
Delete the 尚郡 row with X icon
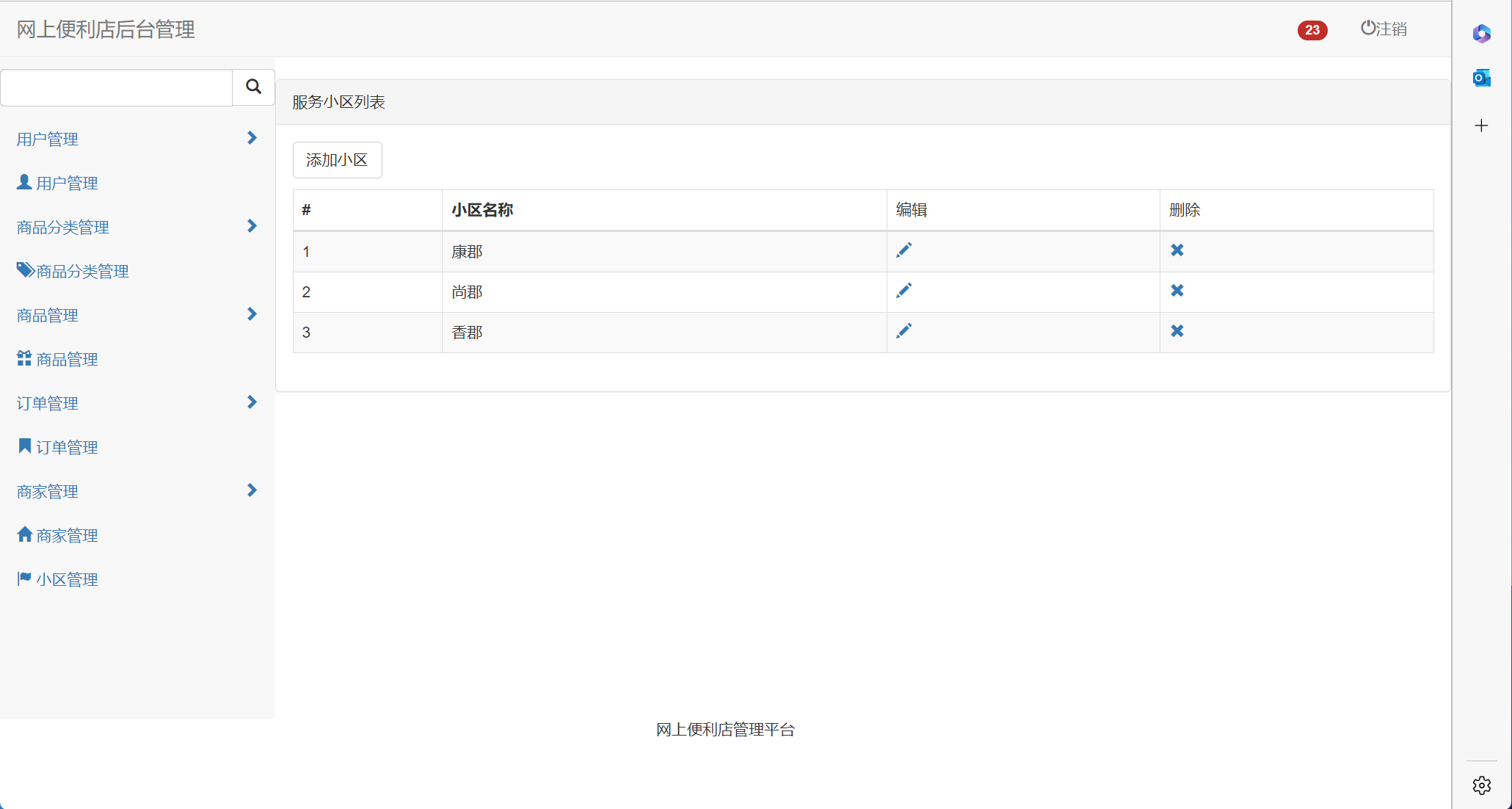pos(1177,291)
